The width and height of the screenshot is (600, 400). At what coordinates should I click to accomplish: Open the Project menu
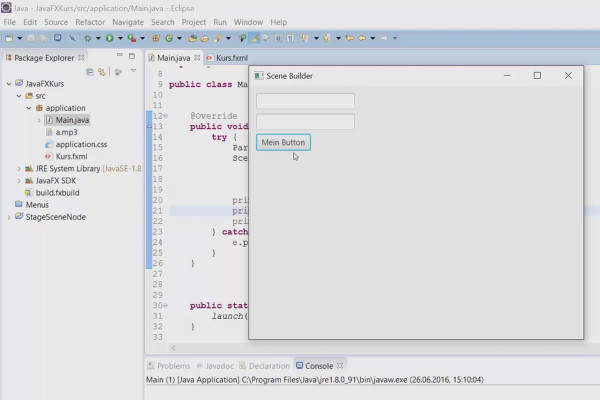click(x=194, y=22)
